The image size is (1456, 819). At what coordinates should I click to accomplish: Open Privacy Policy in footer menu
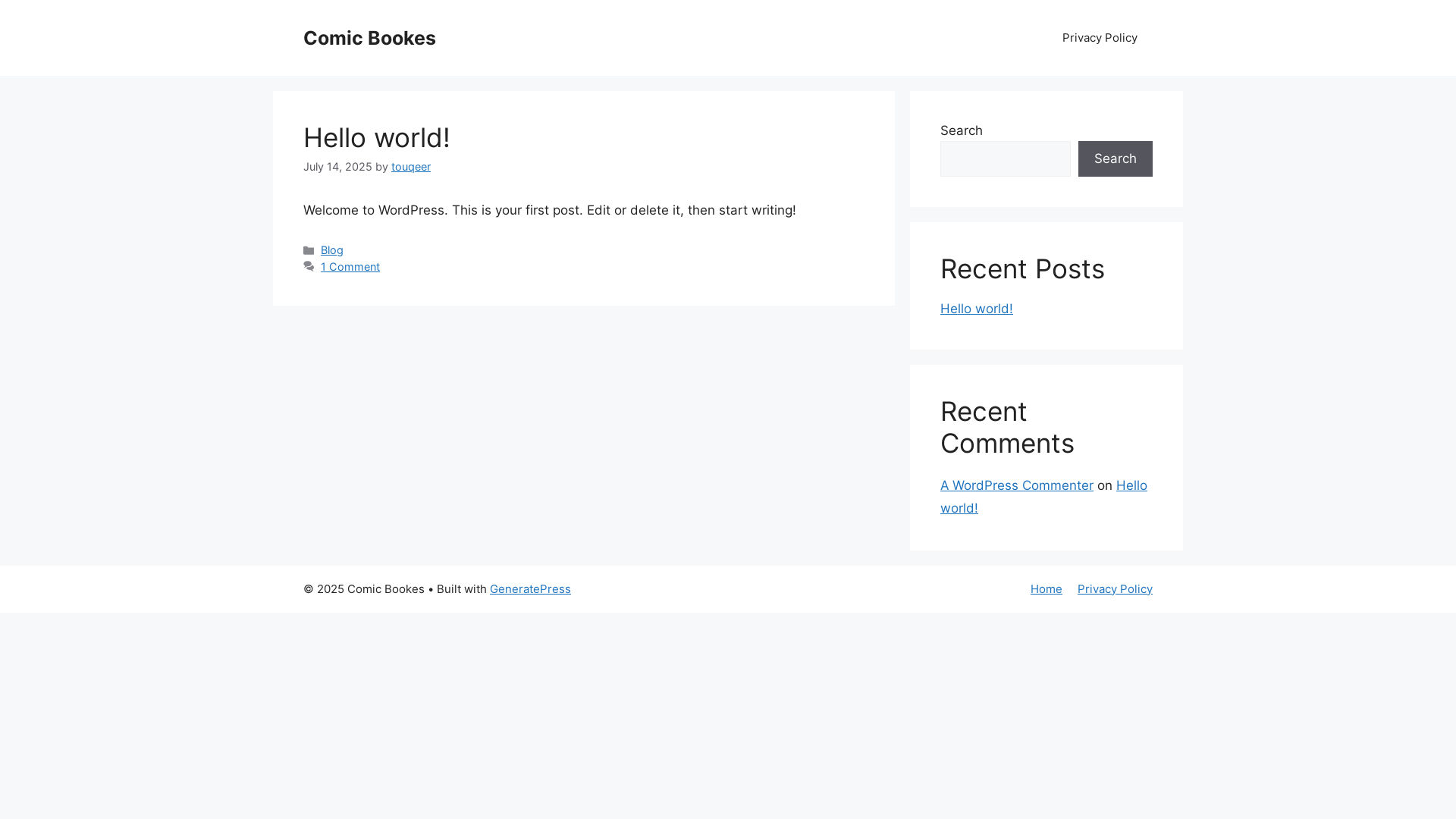tap(1115, 589)
